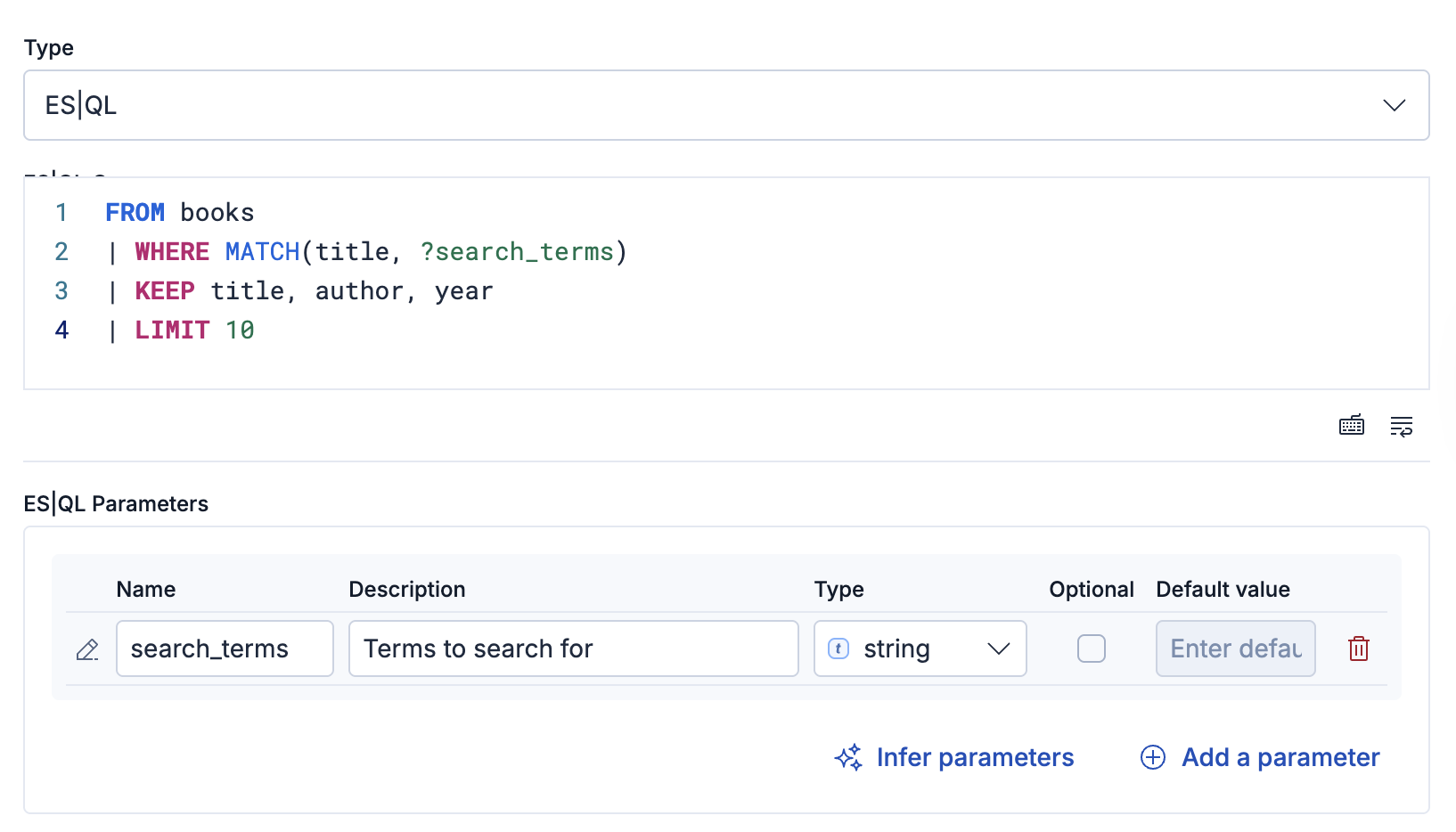Toggle the line-wrapping icon below the query editor

(1402, 426)
